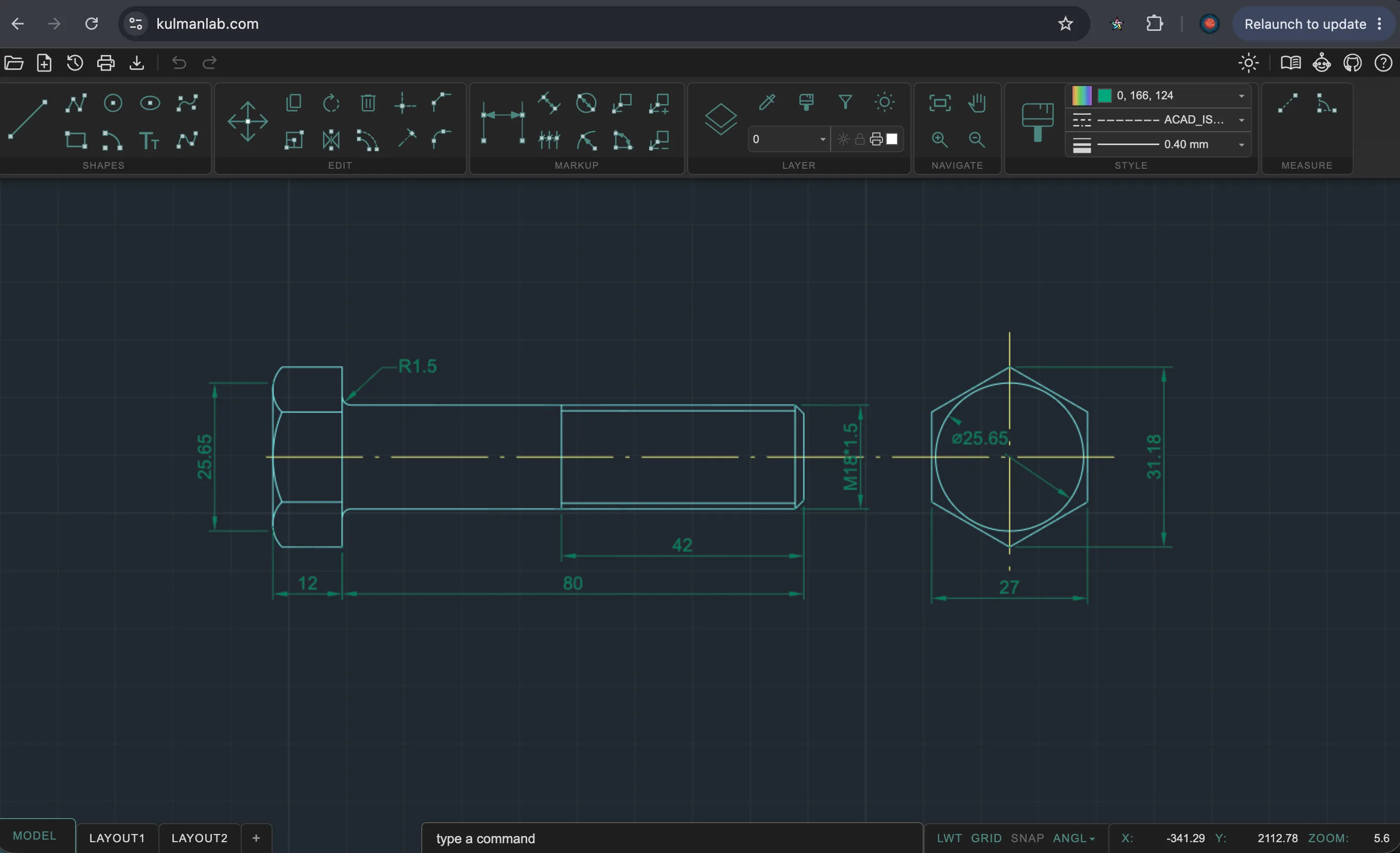Select the Measure distance tool
Viewport: 1400px width, 853px height.
[x=1287, y=103]
